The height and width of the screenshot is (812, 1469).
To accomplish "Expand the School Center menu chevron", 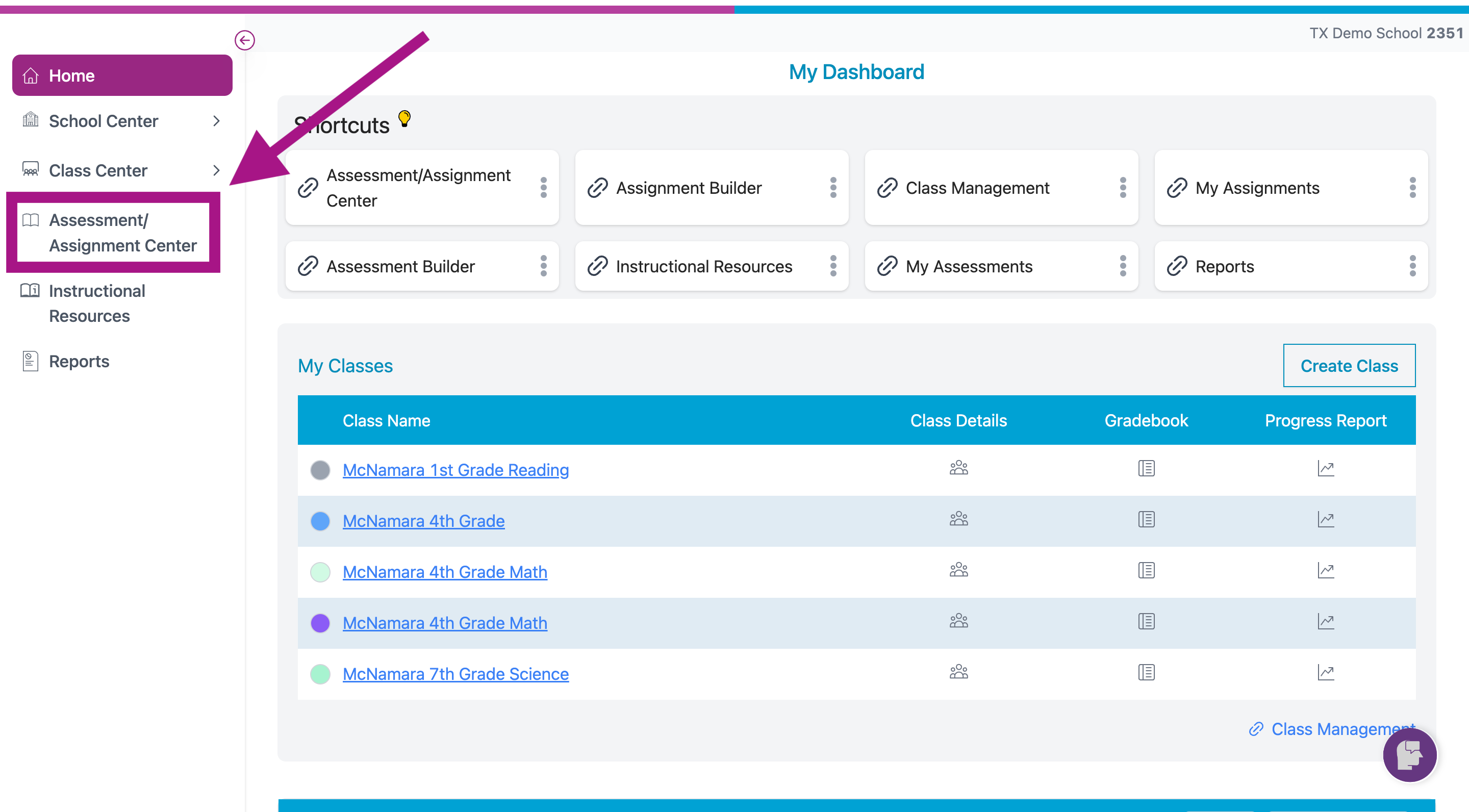I will 216,121.
